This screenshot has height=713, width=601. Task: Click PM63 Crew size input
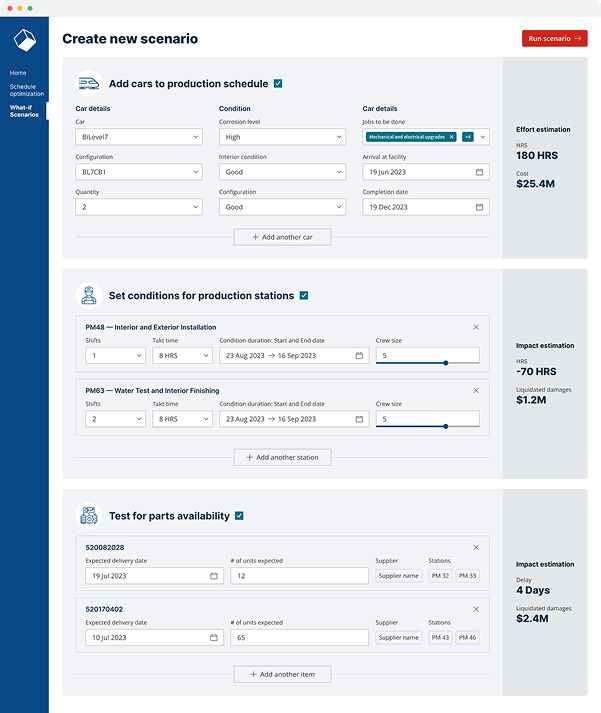click(x=428, y=418)
